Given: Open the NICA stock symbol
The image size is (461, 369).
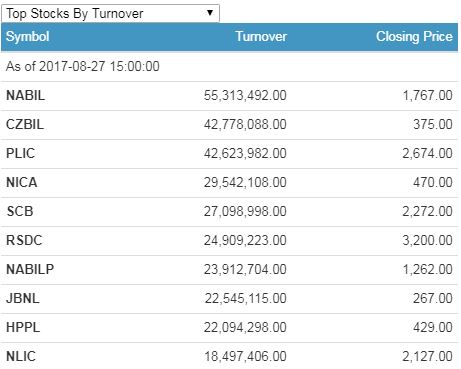Looking at the screenshot, I should click(22, 183).
